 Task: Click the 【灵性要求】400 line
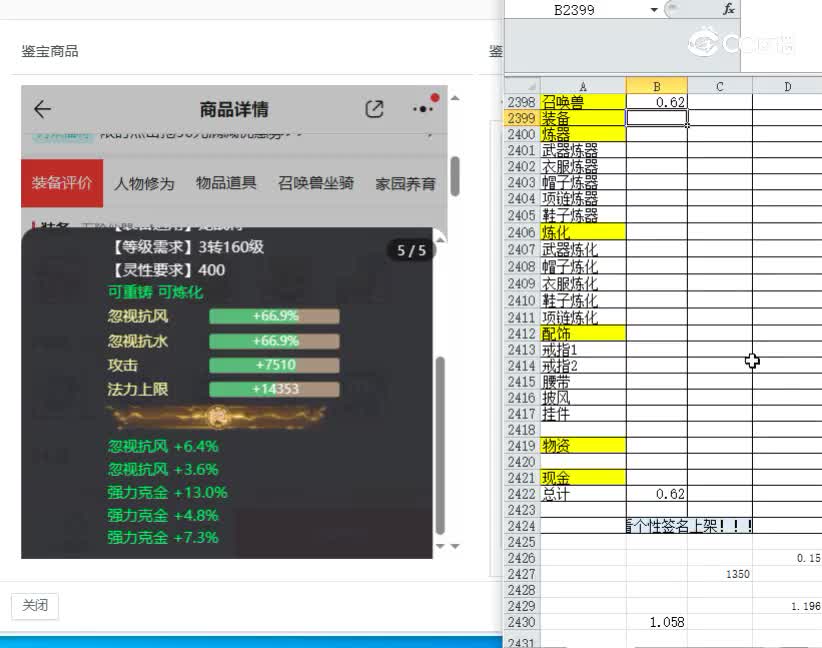click(x=168, y=270)
